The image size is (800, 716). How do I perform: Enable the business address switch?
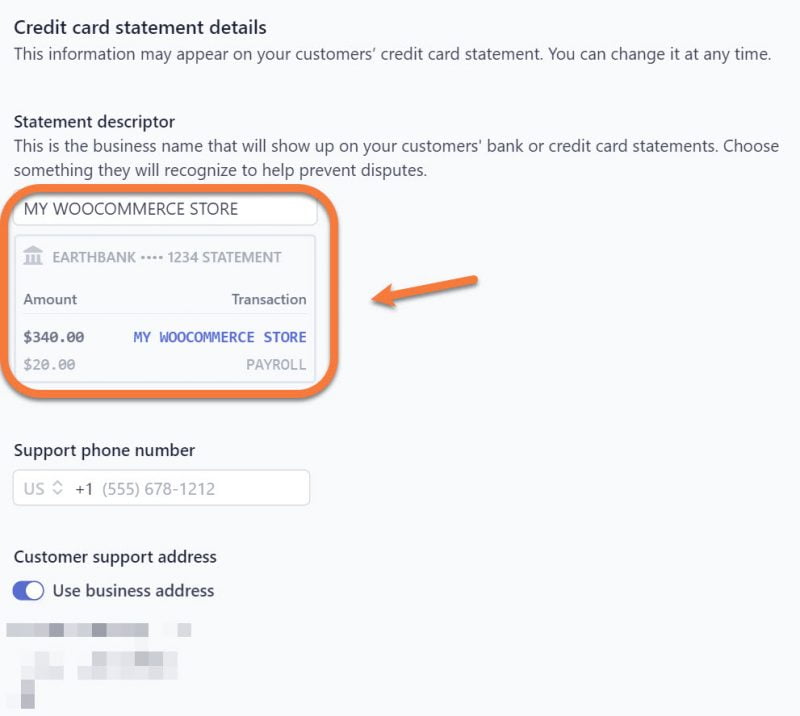coord(30,591)
